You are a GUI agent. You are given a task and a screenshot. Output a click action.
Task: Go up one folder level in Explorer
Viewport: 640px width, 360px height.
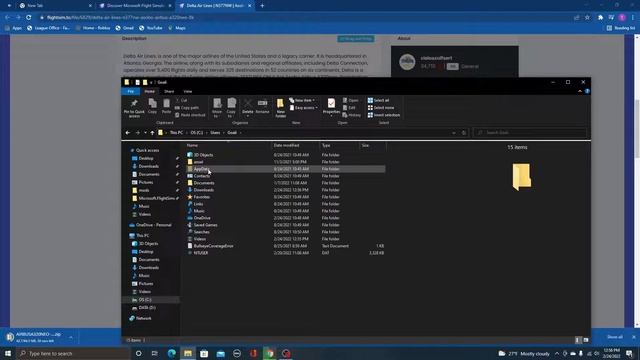coord(152,133)
